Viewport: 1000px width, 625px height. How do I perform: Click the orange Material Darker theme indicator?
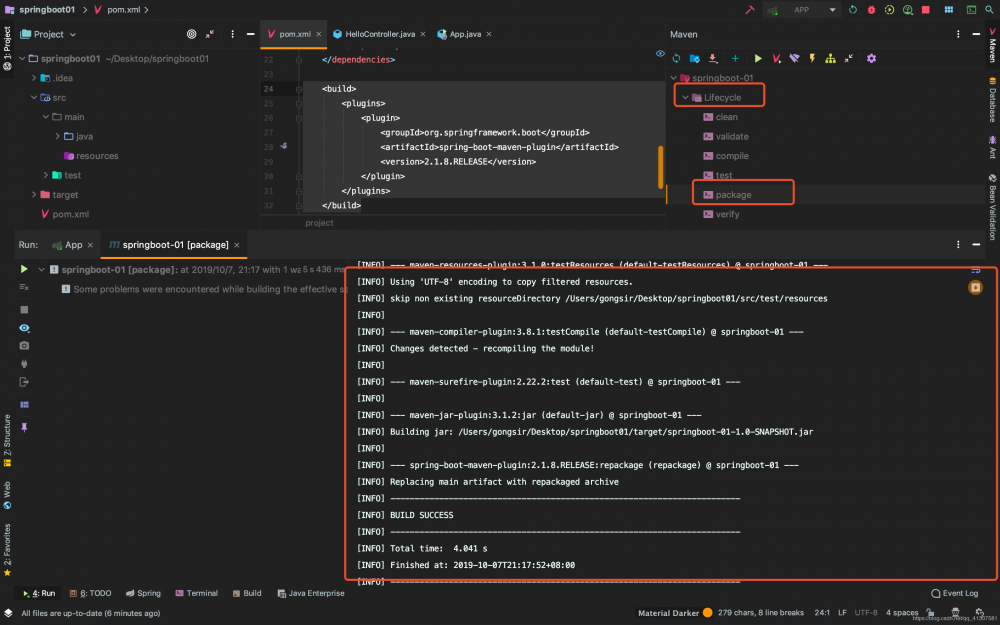[x=707, y=612]
